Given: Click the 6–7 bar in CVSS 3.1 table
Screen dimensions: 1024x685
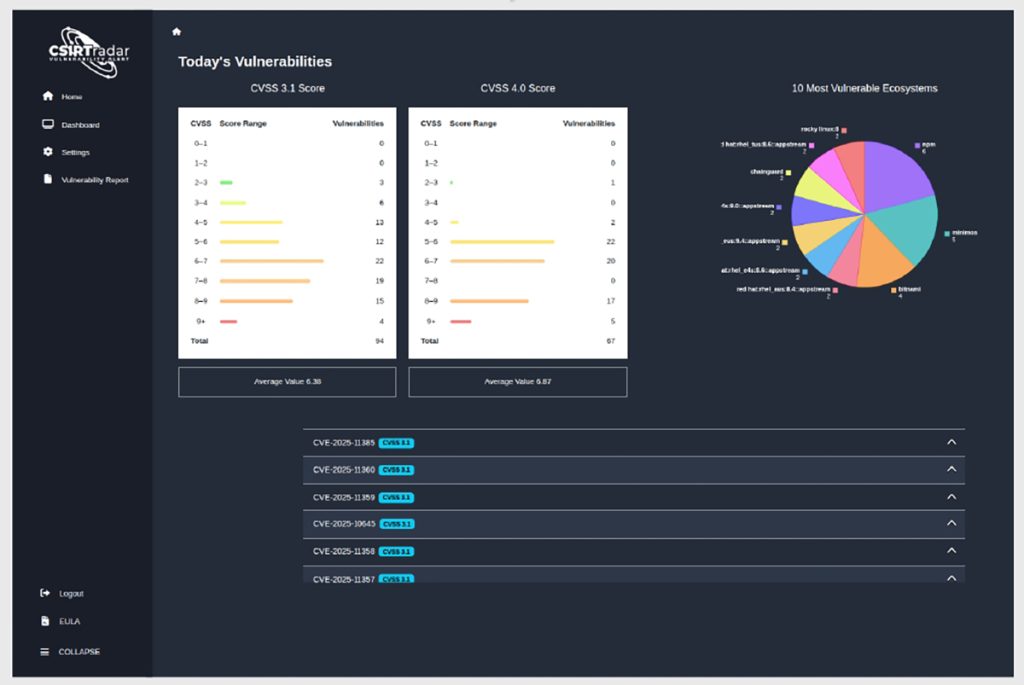Looking at the screenshot, I should [x=271, y=261].
